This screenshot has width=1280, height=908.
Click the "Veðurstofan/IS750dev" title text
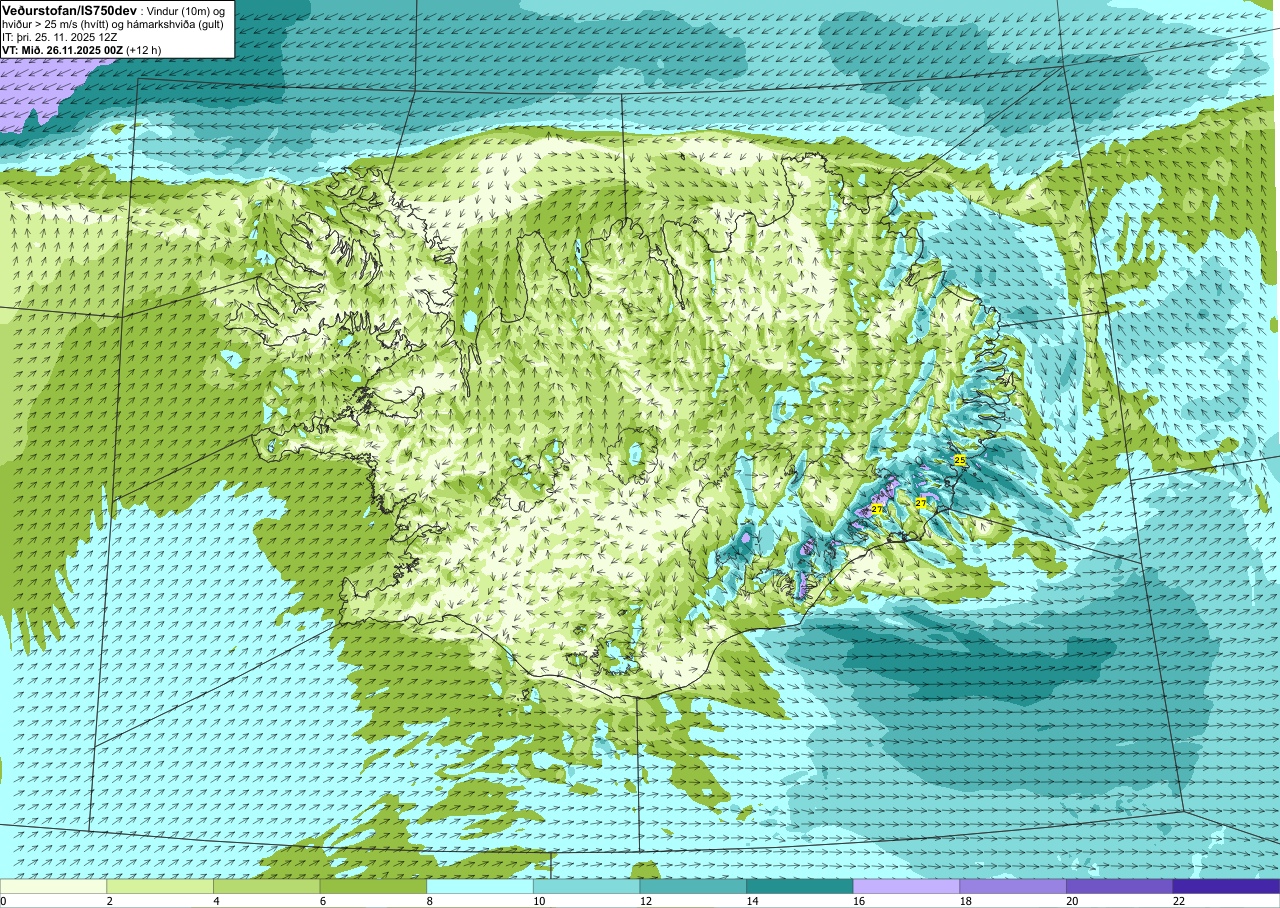point(69,9)
